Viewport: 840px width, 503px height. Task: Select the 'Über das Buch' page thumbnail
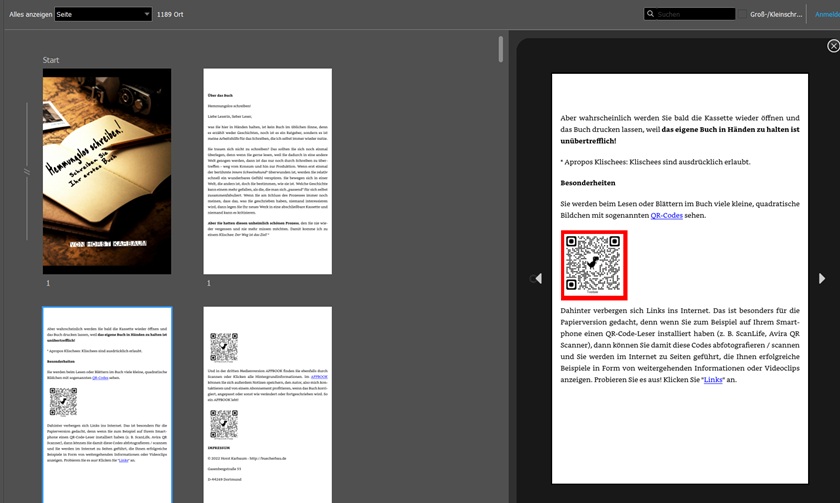click(267, 171)
